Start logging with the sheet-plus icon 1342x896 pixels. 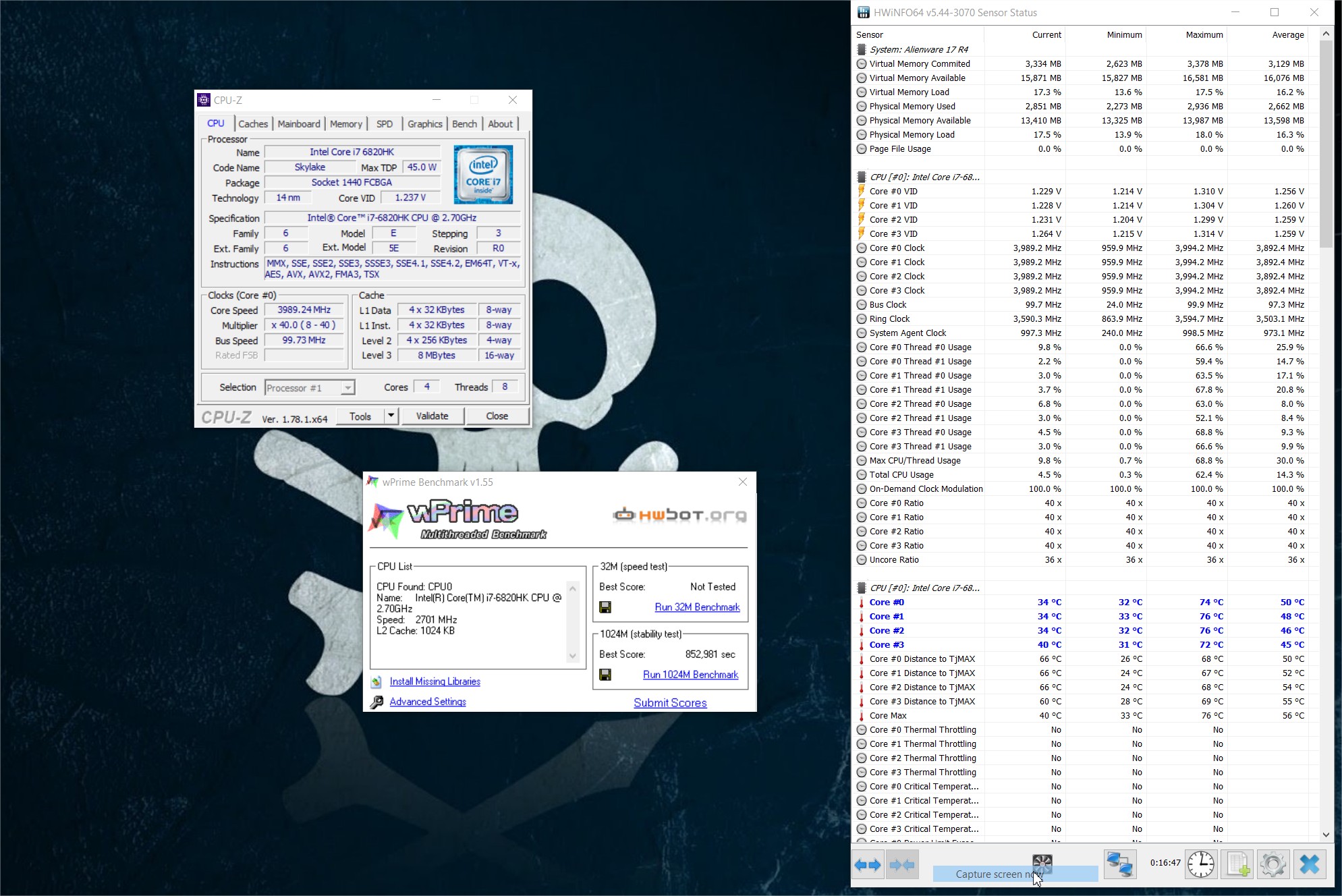pyautogui.click(x=1237, y=864)
